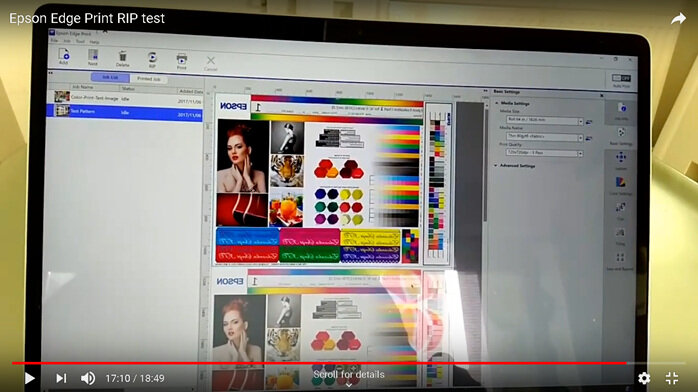Mute the video with the speaker icon
This screenshot has height=392, width=698.
pyautogui.click(x=88, y=378)
